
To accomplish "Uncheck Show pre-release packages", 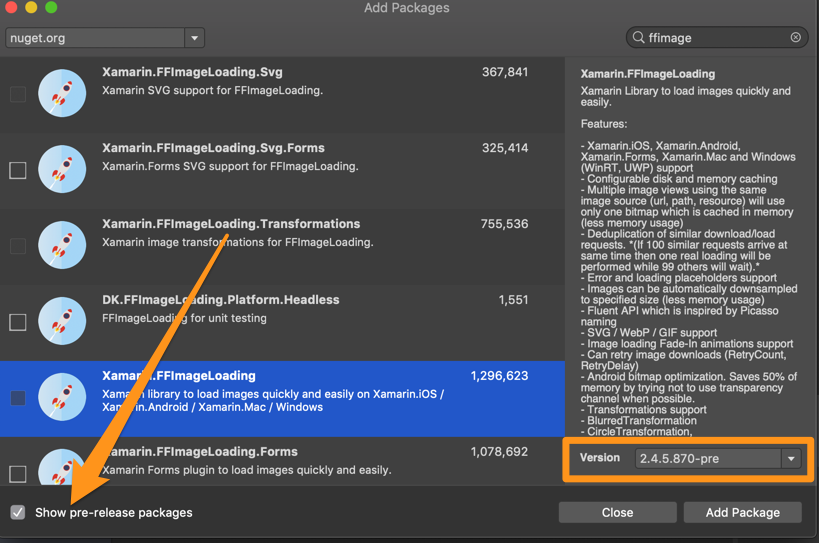I will click(18, 513).
